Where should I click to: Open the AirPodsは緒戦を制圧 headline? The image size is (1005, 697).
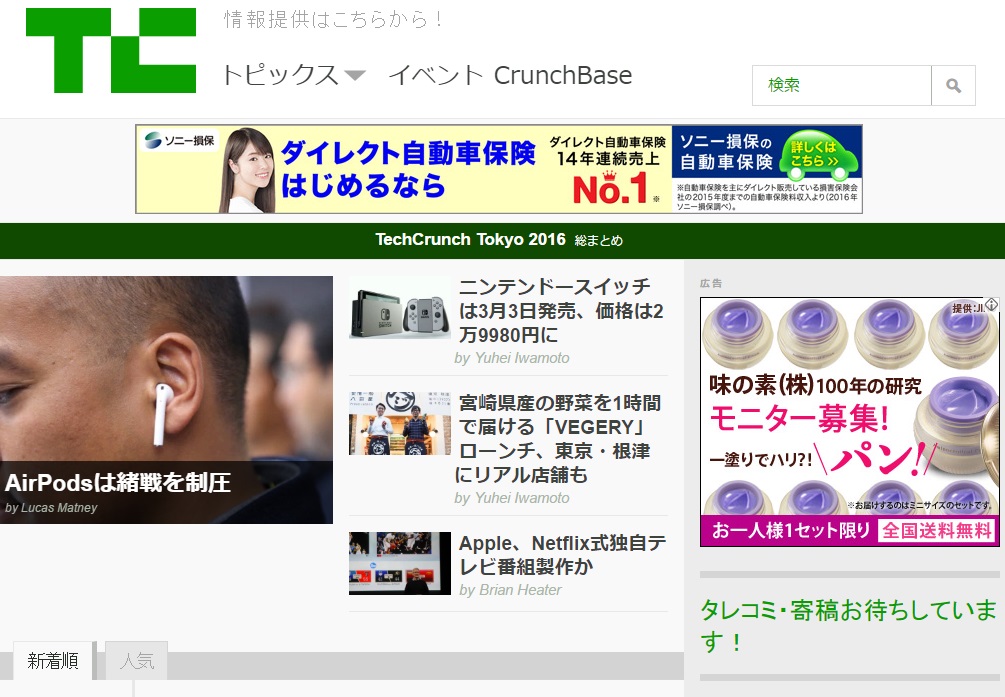pyautogui.click(x=118, y=482)
